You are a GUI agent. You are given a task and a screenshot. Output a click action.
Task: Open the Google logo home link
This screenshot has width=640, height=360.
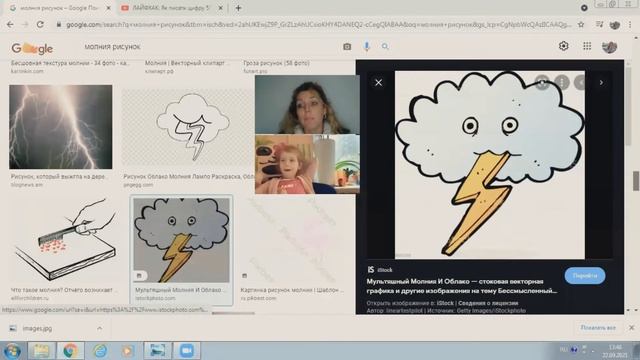coord(32,48)
